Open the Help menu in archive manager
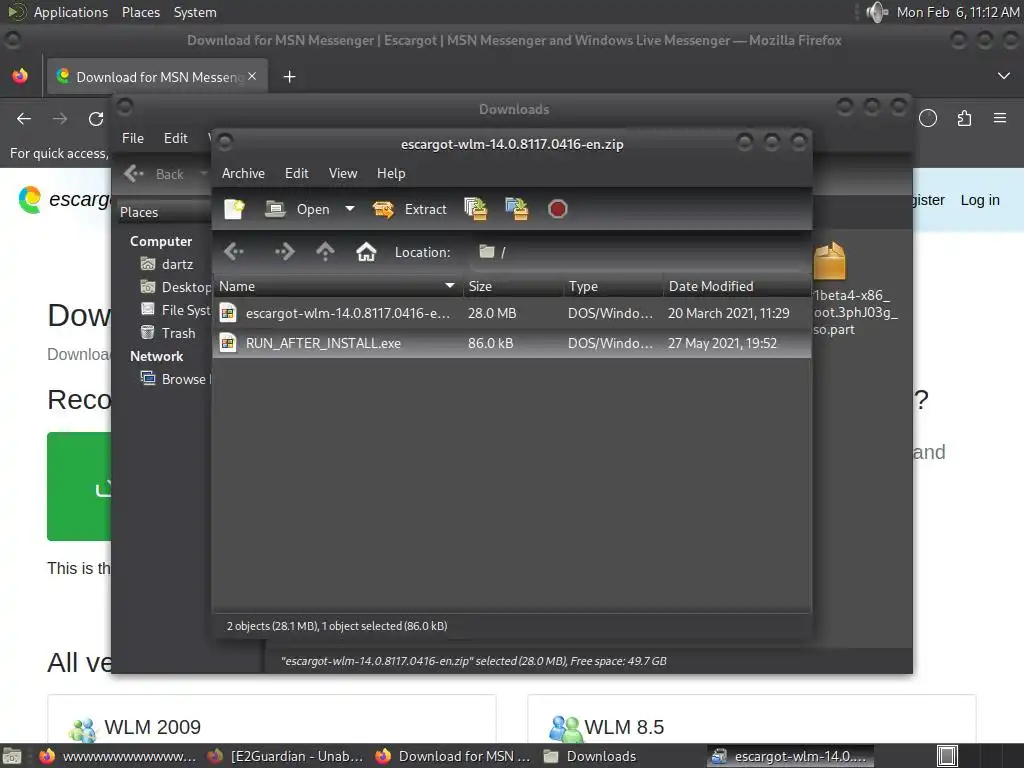The height and width of the screenshot is (768, 1024). [391, 173]
